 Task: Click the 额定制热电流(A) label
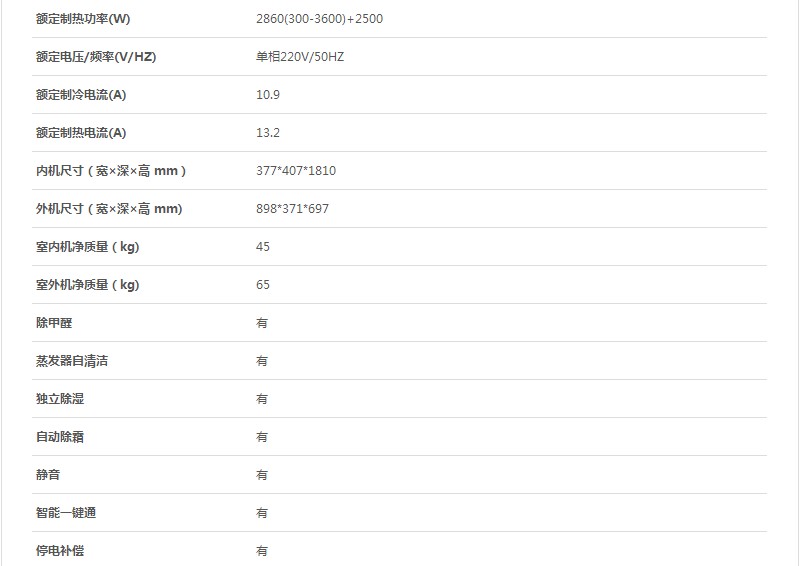coord(81,133)
